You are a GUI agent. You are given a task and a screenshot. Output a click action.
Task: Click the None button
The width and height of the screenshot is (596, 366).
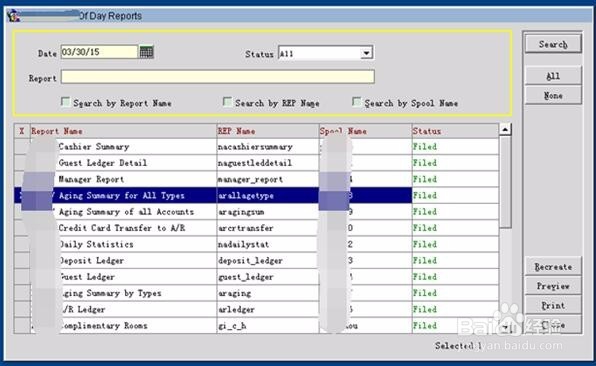tap(553, 95)
